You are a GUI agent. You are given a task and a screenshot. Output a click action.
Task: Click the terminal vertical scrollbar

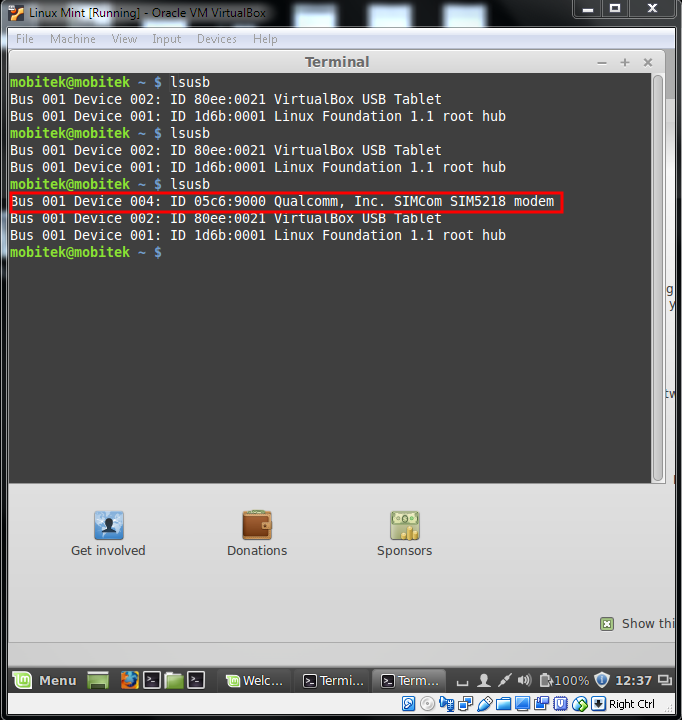pyautogui.click(x=658, y=270)
